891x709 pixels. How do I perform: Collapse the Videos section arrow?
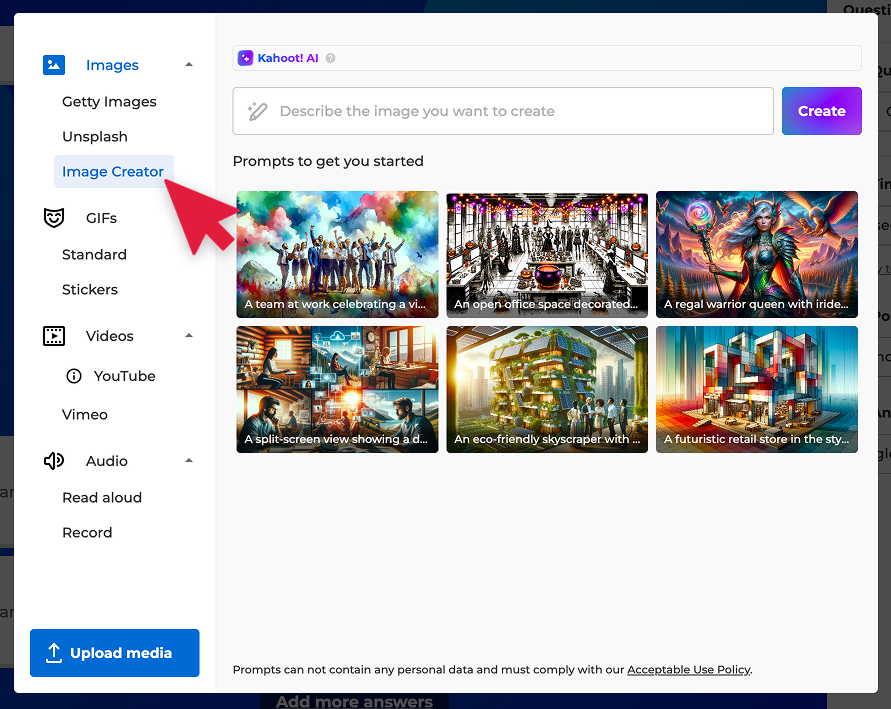[189, 336]
